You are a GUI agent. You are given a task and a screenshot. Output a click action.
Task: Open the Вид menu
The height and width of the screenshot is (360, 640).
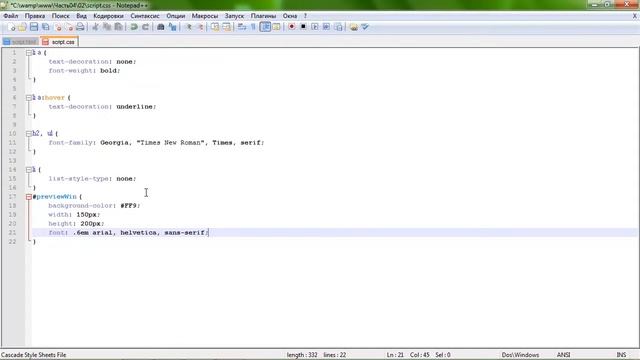point(81,16)
